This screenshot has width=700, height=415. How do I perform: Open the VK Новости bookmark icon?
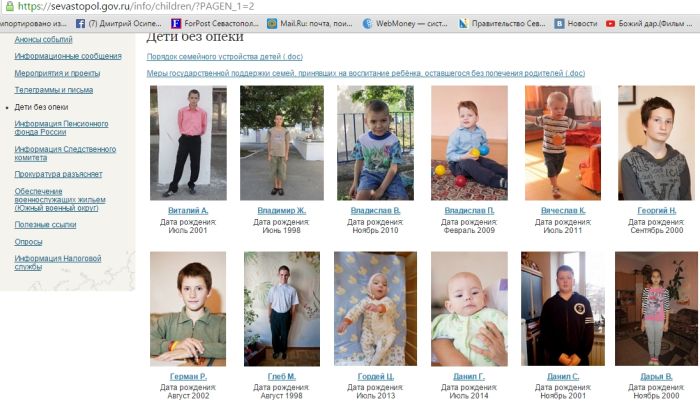[559, 23]
